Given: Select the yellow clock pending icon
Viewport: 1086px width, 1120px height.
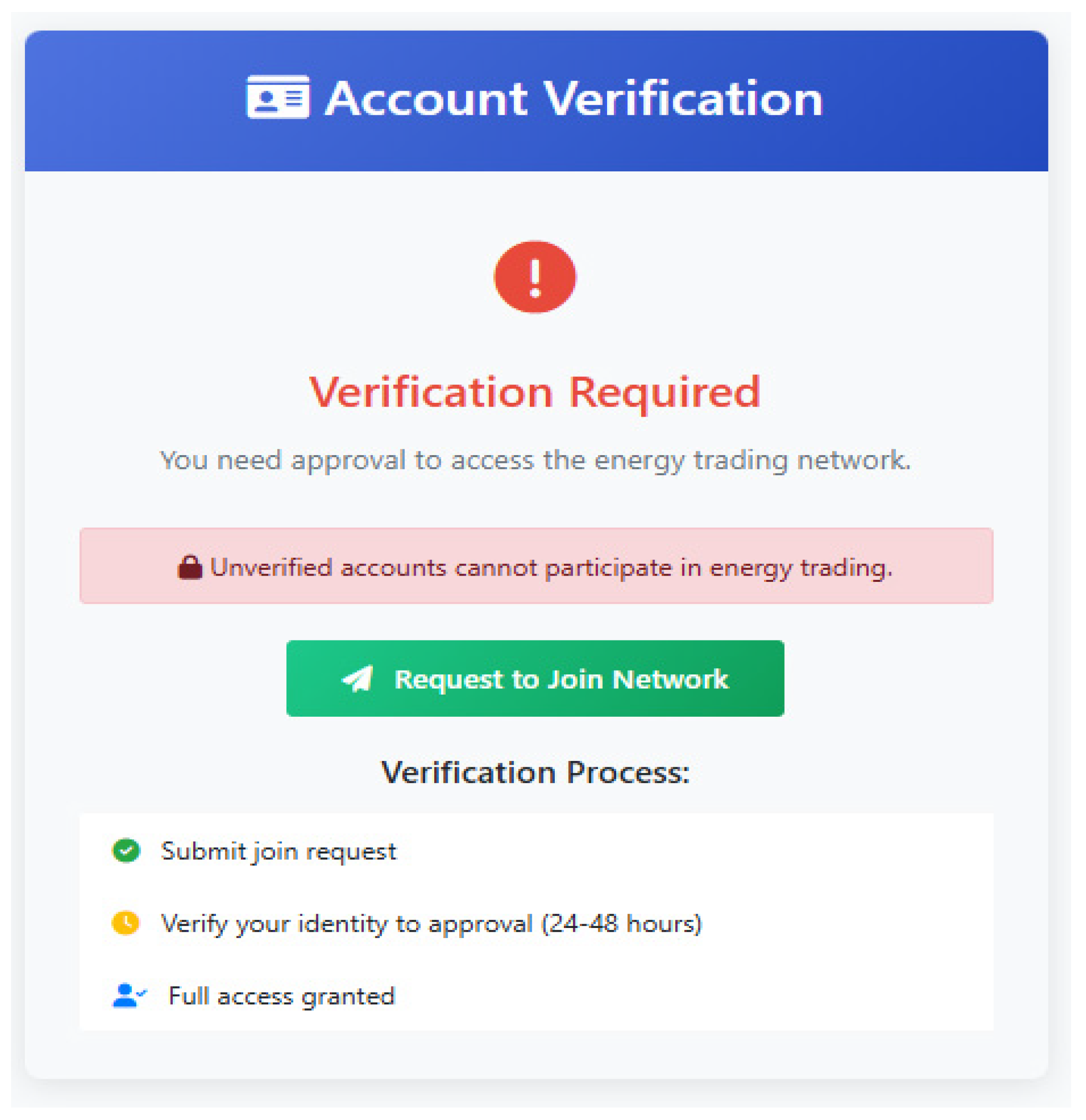Looking at the screenshot, I should 126,923.
